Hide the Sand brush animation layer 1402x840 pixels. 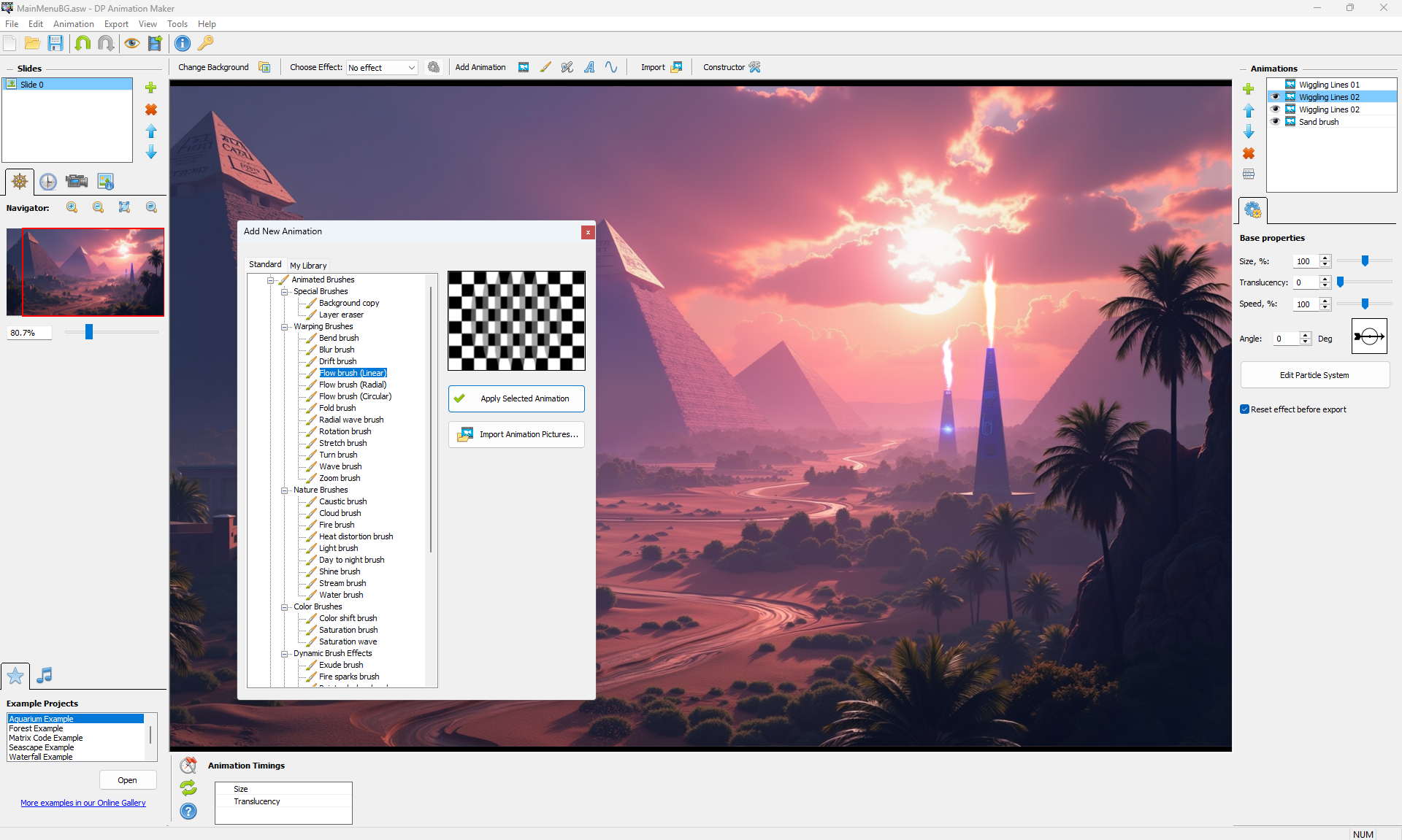[x=1276, y=122]
